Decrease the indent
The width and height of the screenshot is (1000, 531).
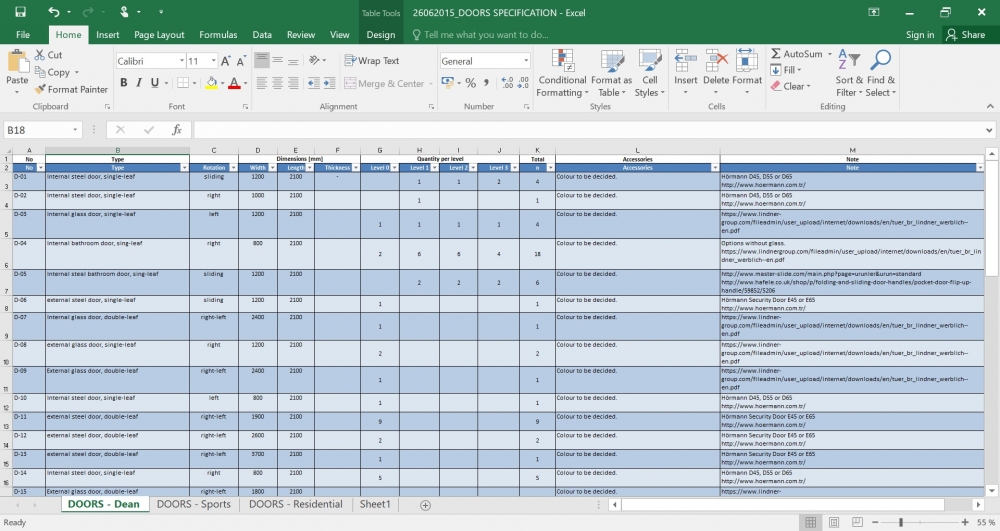click(313, 83)
